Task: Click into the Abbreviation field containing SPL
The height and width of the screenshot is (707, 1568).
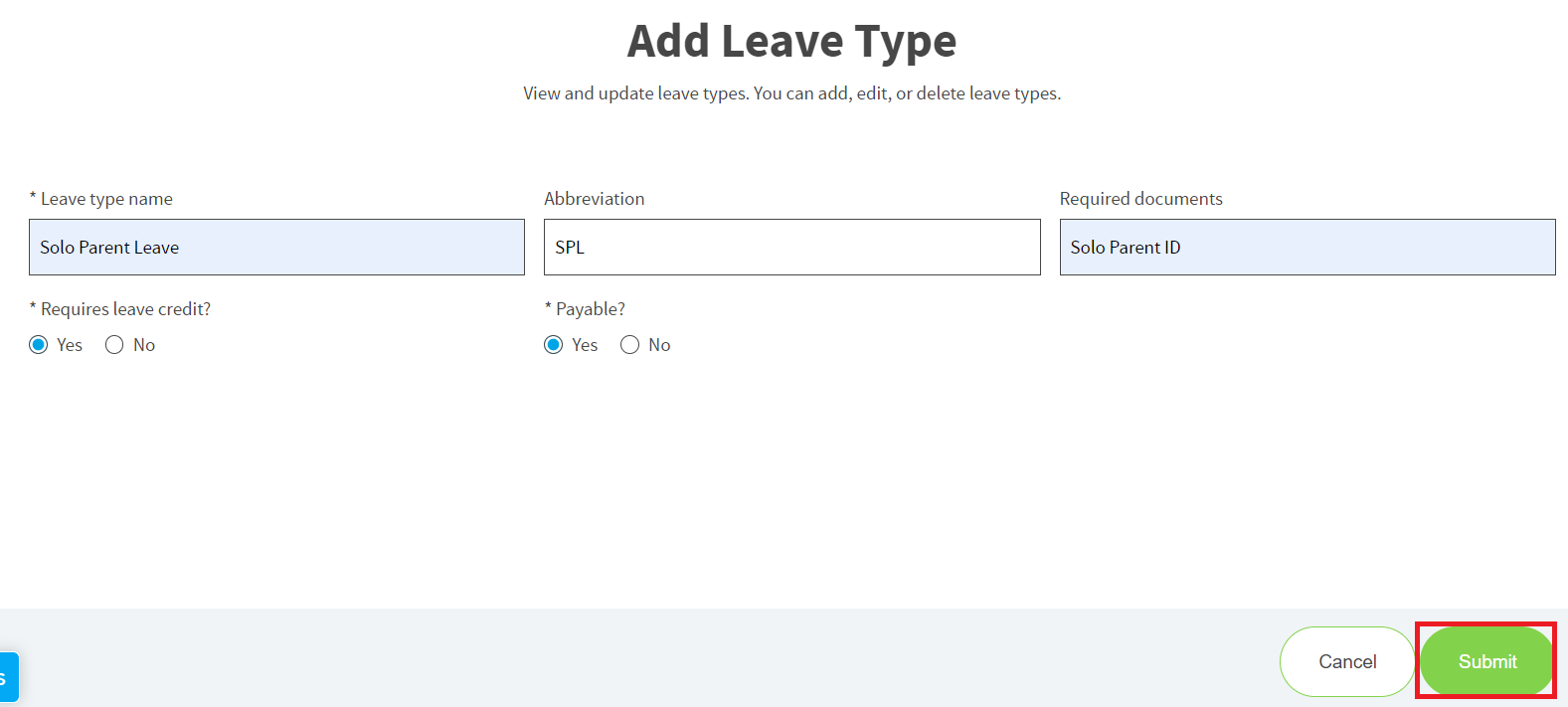Action: pyautogui.click(x=791, y=248)
